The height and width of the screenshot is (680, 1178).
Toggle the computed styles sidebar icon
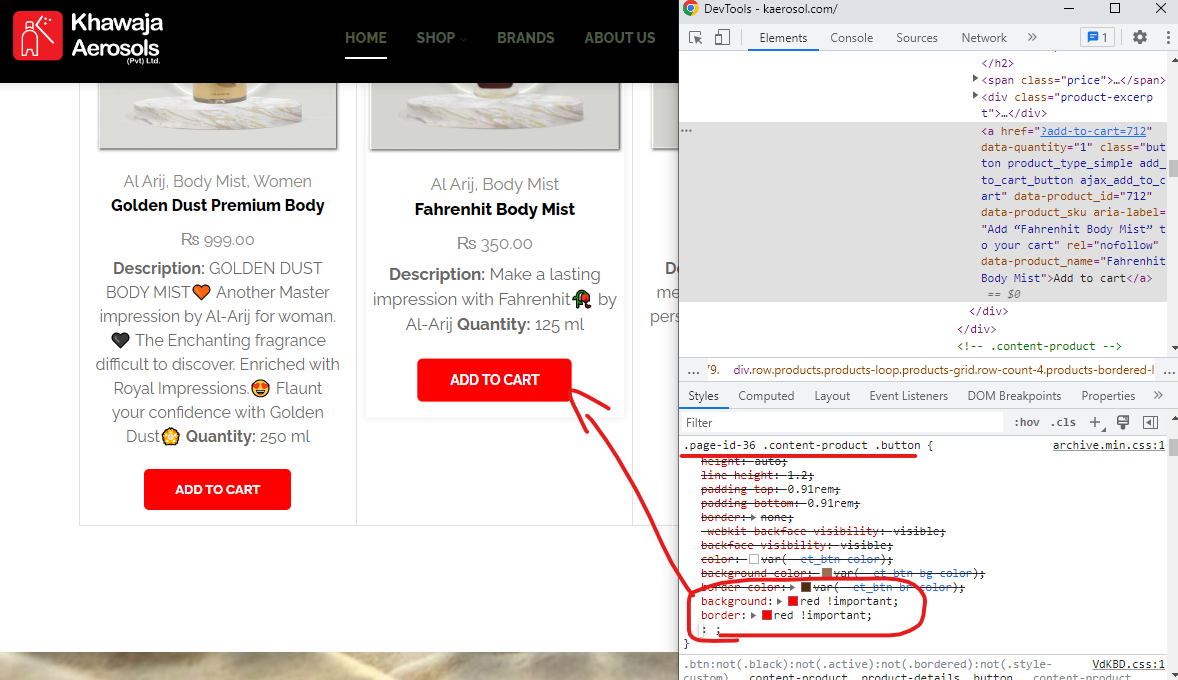[x=1150, y=422]
